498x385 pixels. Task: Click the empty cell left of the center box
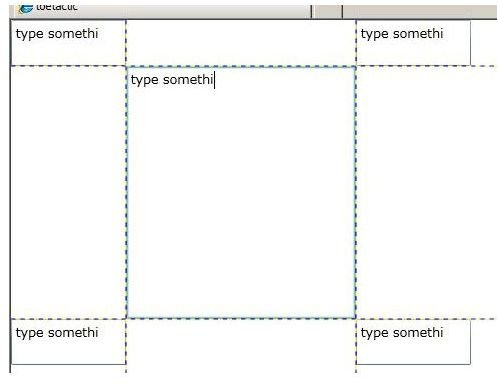point(68,192)
